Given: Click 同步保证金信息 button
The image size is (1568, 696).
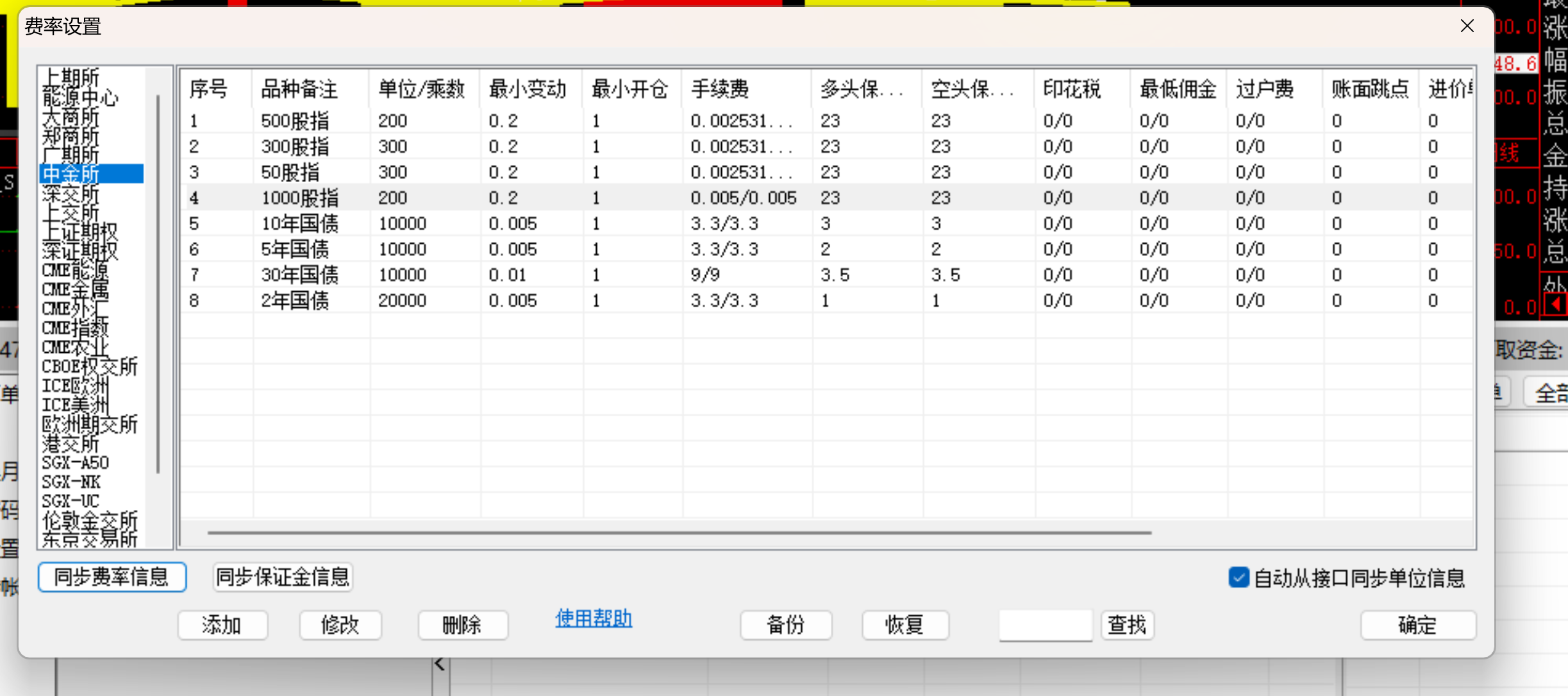Looking at the screenshot, I should point(283,577).
